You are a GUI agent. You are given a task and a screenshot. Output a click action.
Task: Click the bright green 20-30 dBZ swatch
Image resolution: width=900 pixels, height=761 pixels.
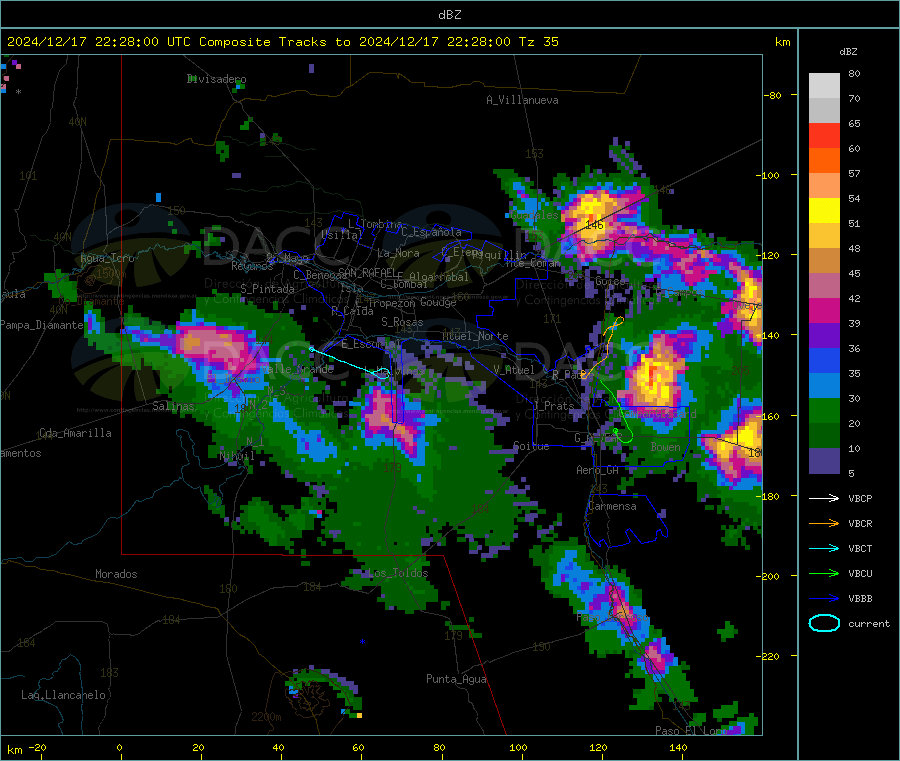click(x=824, y=411)
